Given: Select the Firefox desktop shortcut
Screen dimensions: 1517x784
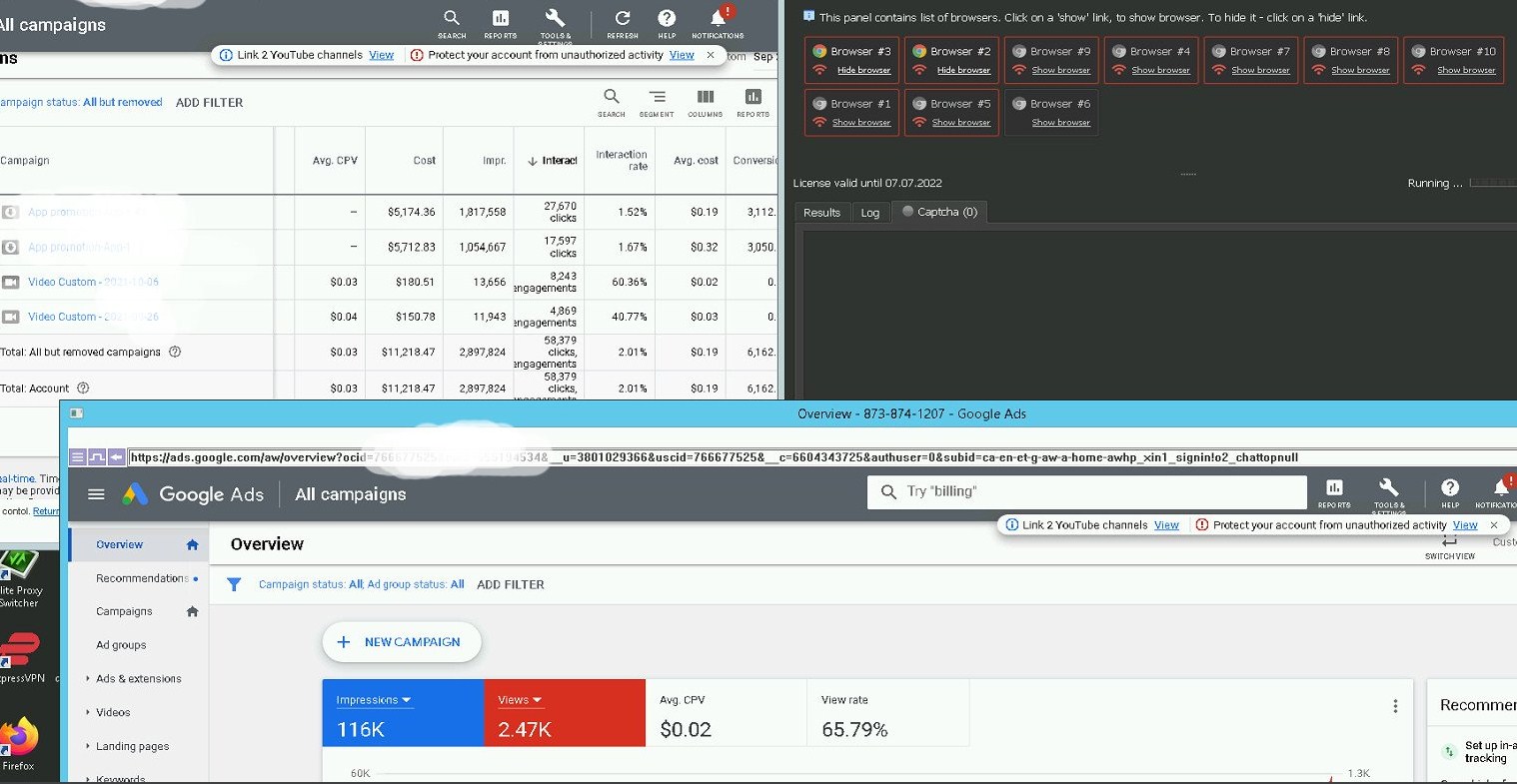Looking at the screenshot, I should pos(19,743).
